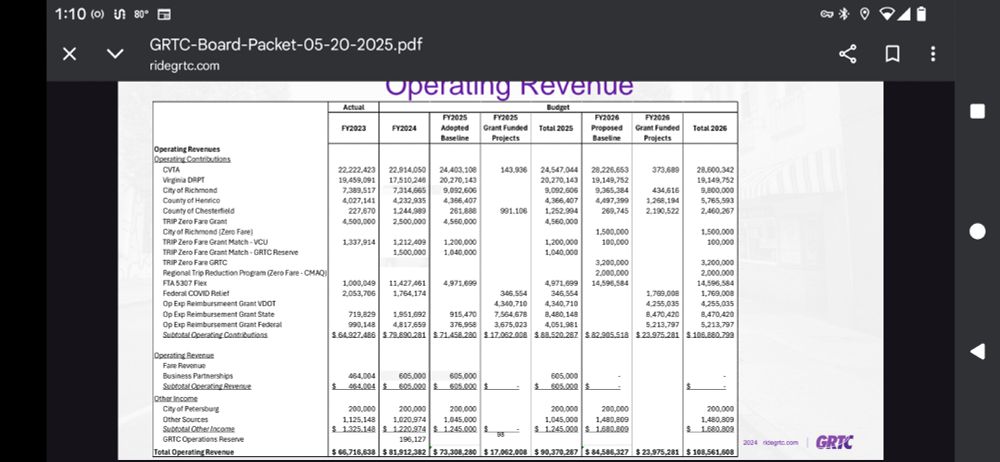Tap the FY2026 Proposed Baseline column header

pyautogui.click(x=606, y=128)
